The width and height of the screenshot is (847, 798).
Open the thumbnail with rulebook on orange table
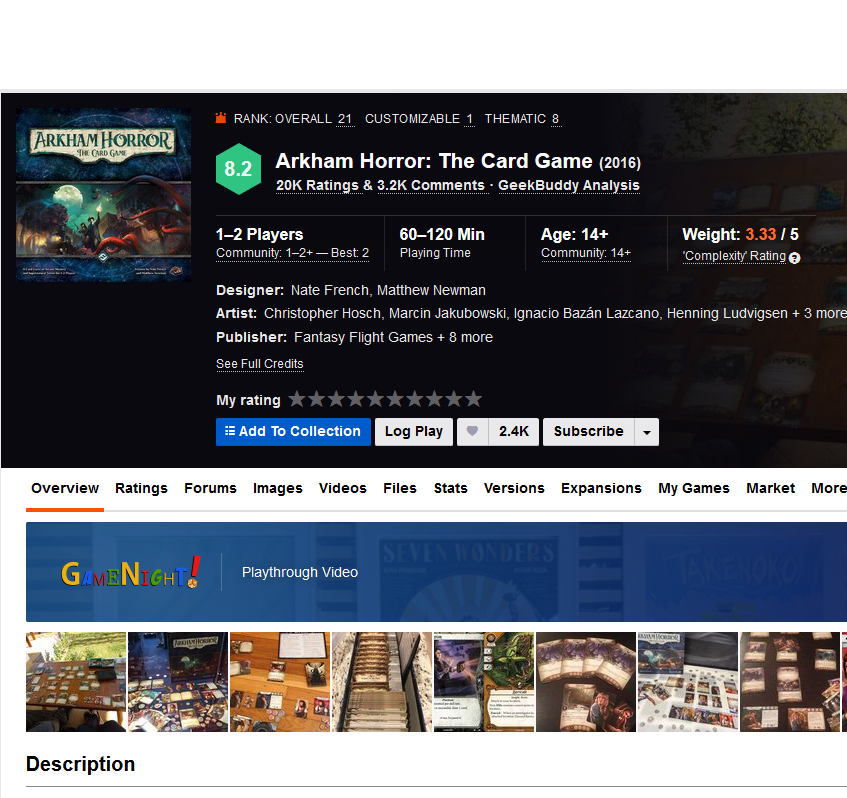pos(280,682)
